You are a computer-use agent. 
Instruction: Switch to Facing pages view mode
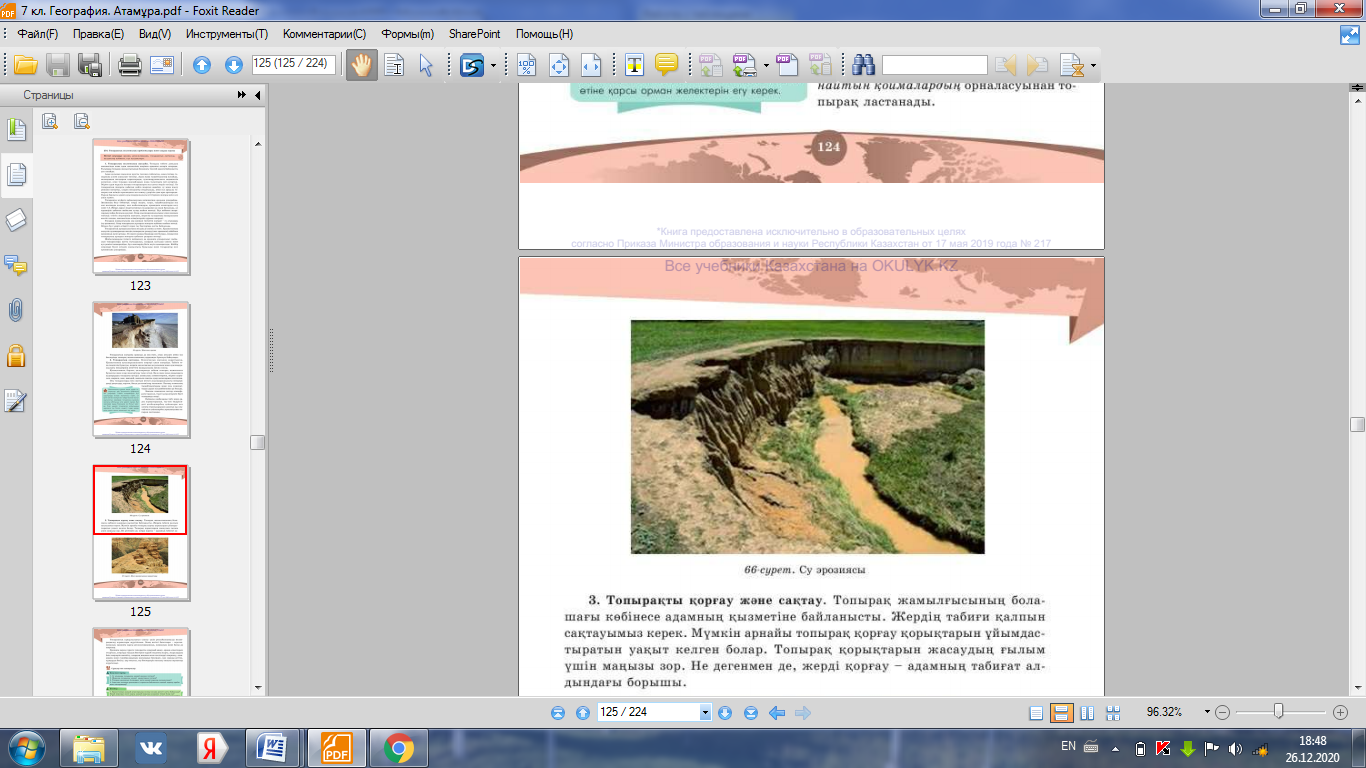tap(1087, 713)
